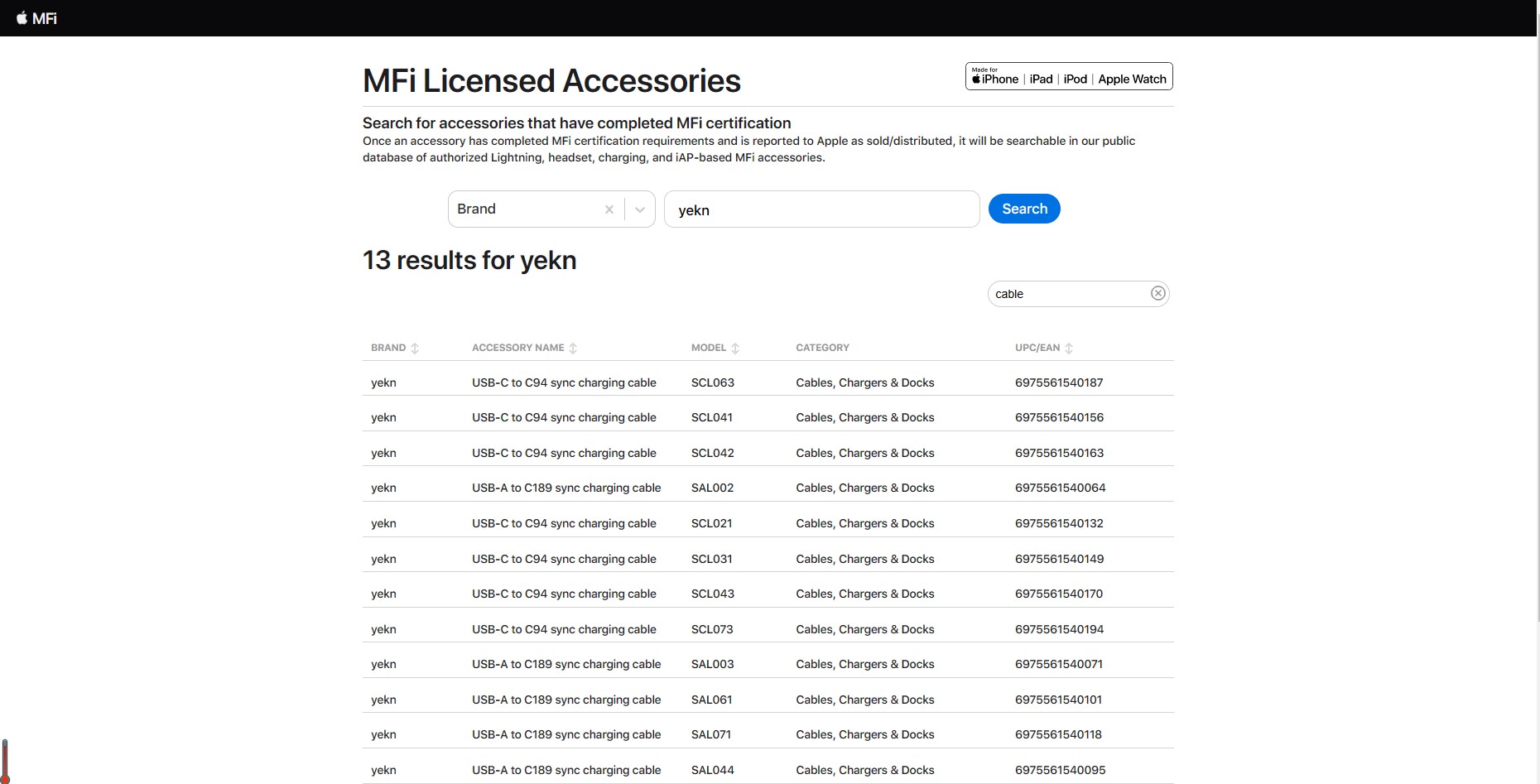Open the Brand dropdown chevron
The image size is (1540, 784).
coord(640,209)
